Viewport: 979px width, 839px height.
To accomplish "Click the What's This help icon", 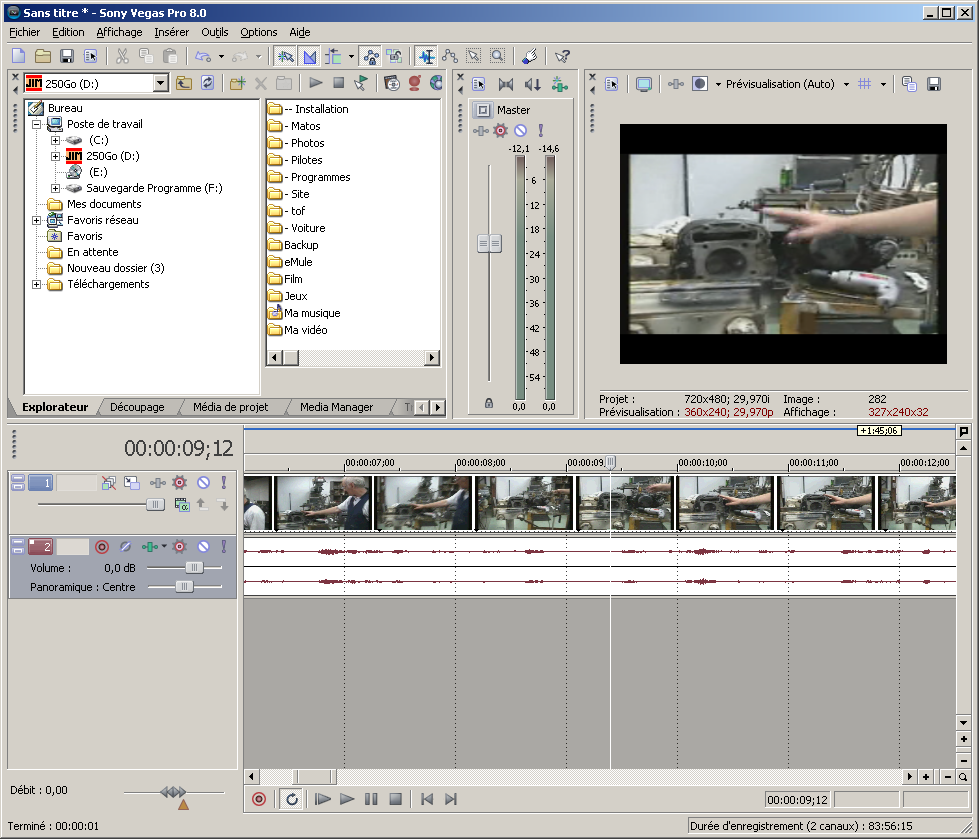I will (562, 57).
